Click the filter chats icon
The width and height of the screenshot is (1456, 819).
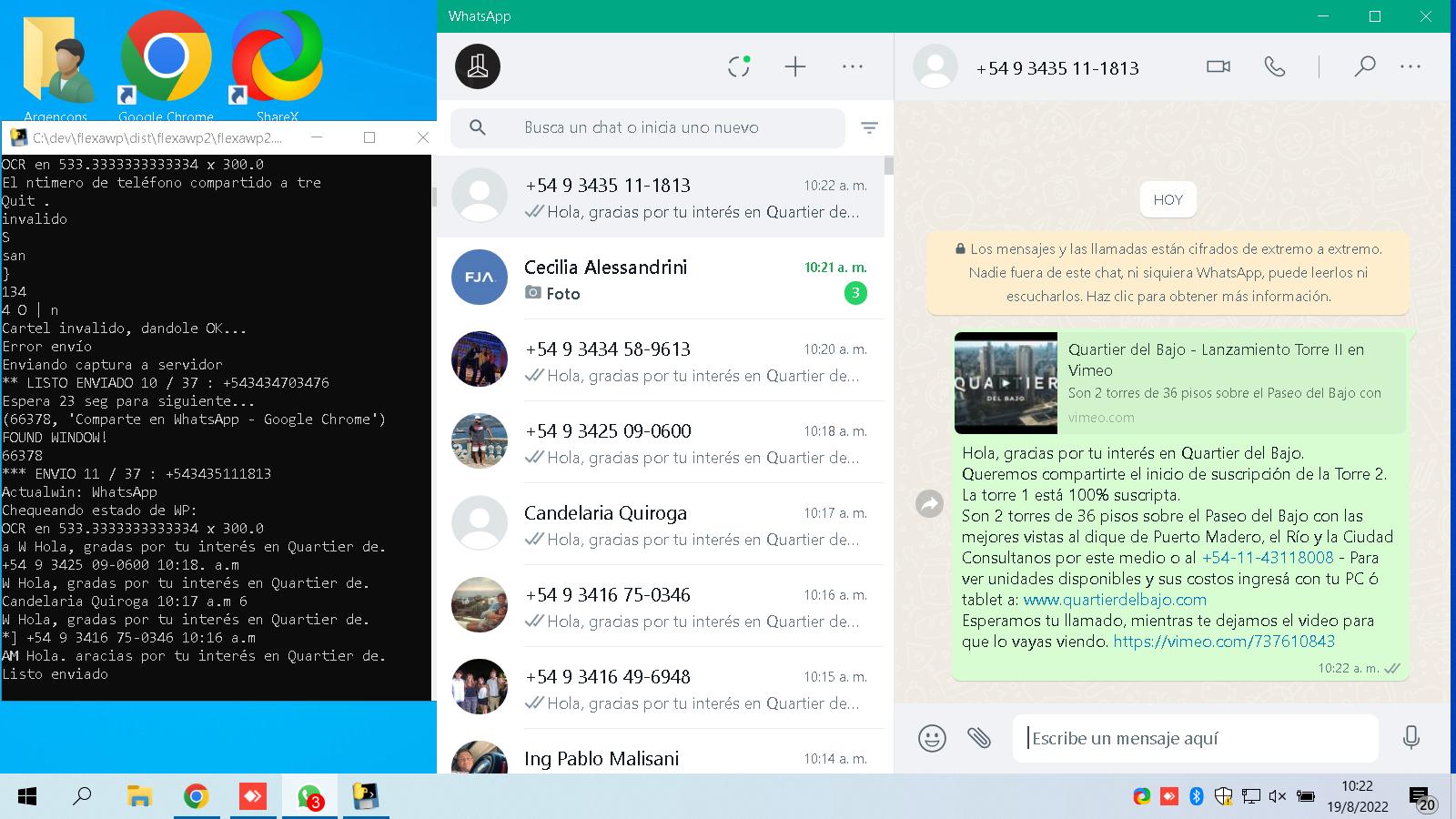869,128
